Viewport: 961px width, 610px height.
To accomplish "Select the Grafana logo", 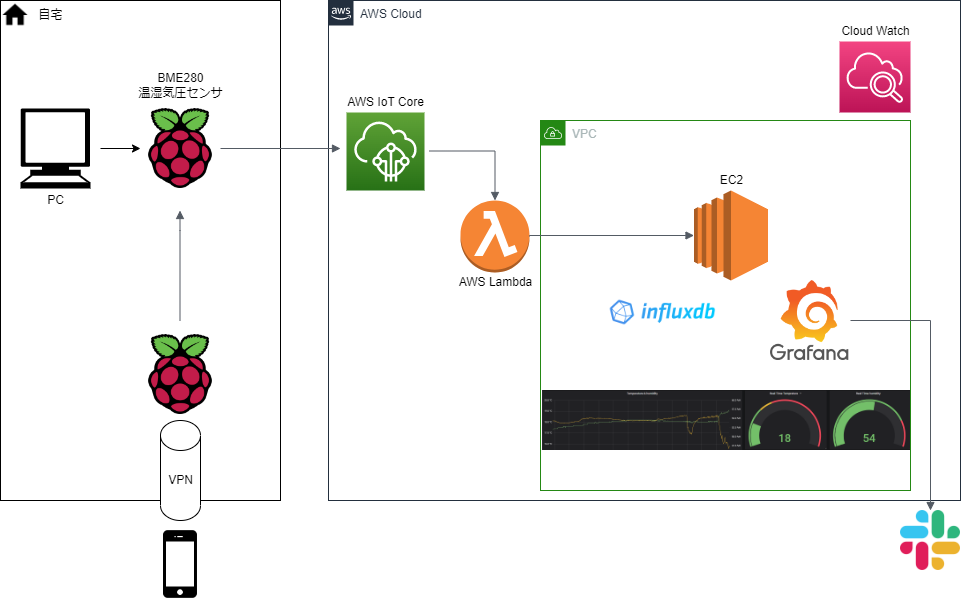I will [809, 321].
